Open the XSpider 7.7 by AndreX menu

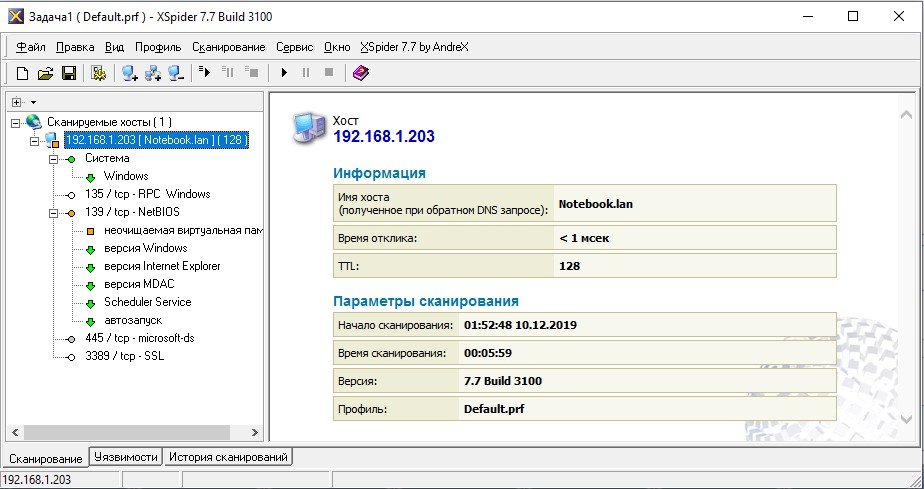click(x=414, y=47)
